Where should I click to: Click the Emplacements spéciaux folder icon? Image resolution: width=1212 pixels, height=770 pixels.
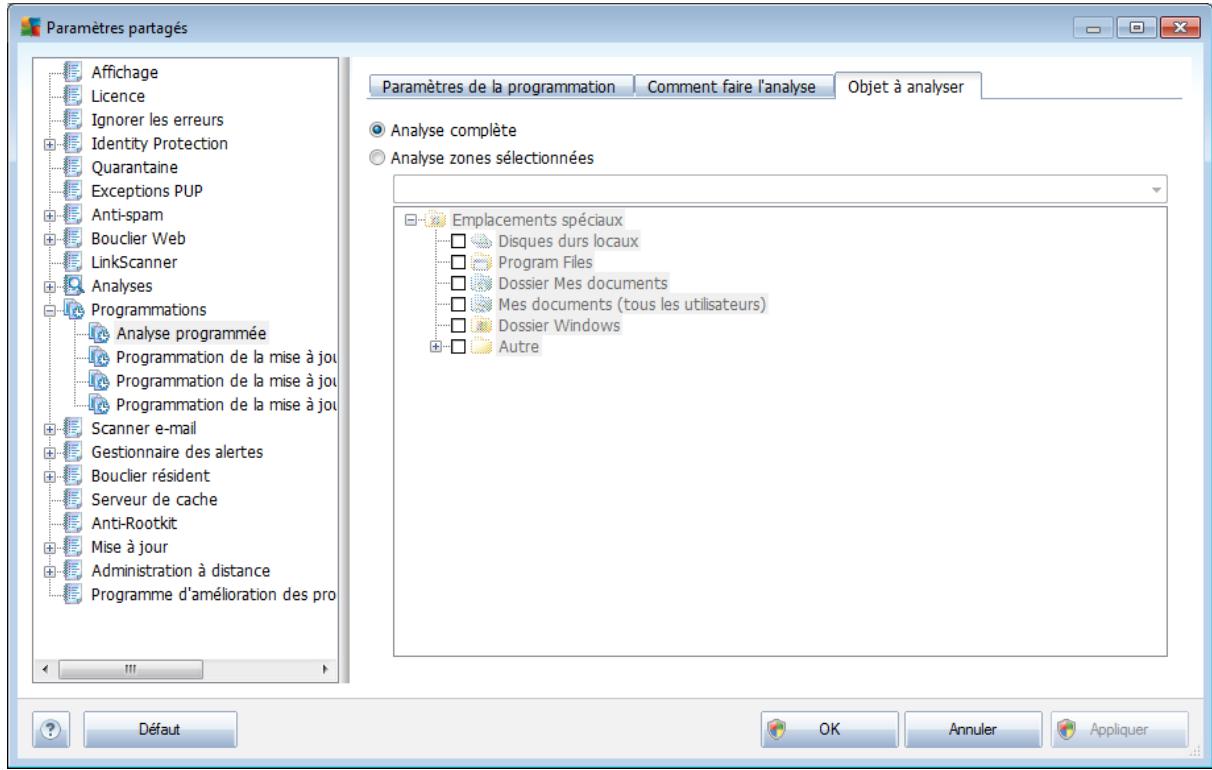pyautogui.click(x=437, y=220)
